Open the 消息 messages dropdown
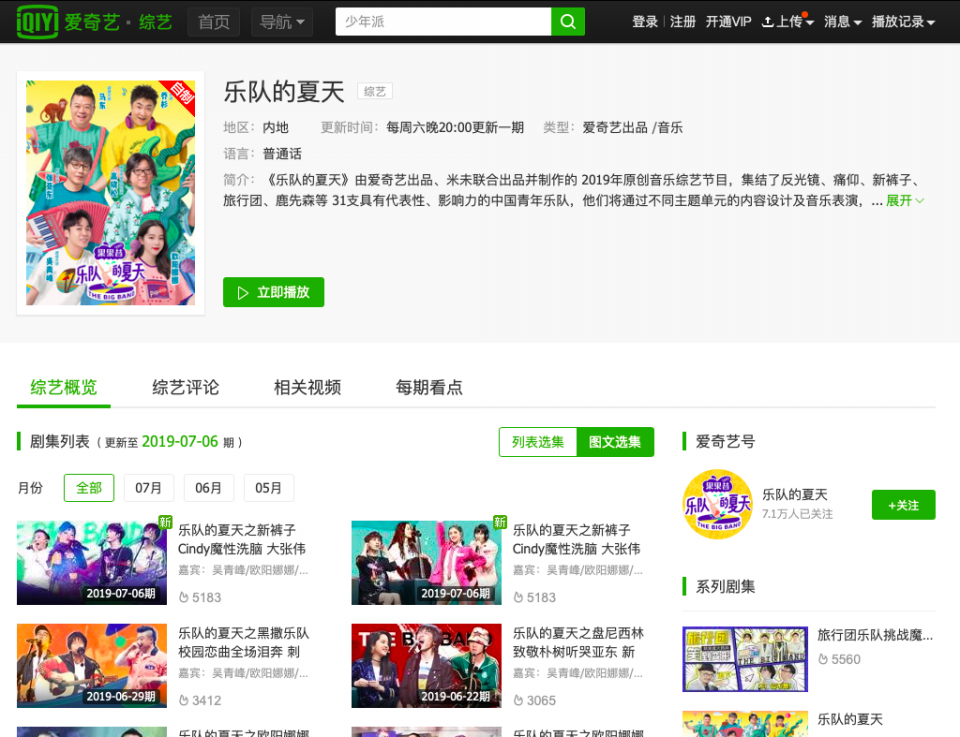The width and height of the screenshot is (960, 737). (x=842, y=22)
